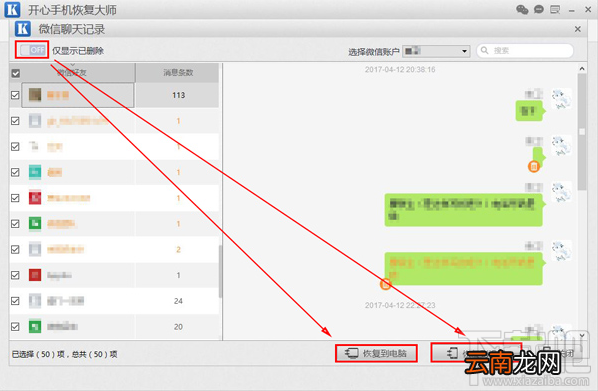This screenshot has height=391, width=598.
Task: Minimize the 开心手机恢复大师 main window
Action: pos(571,10)
